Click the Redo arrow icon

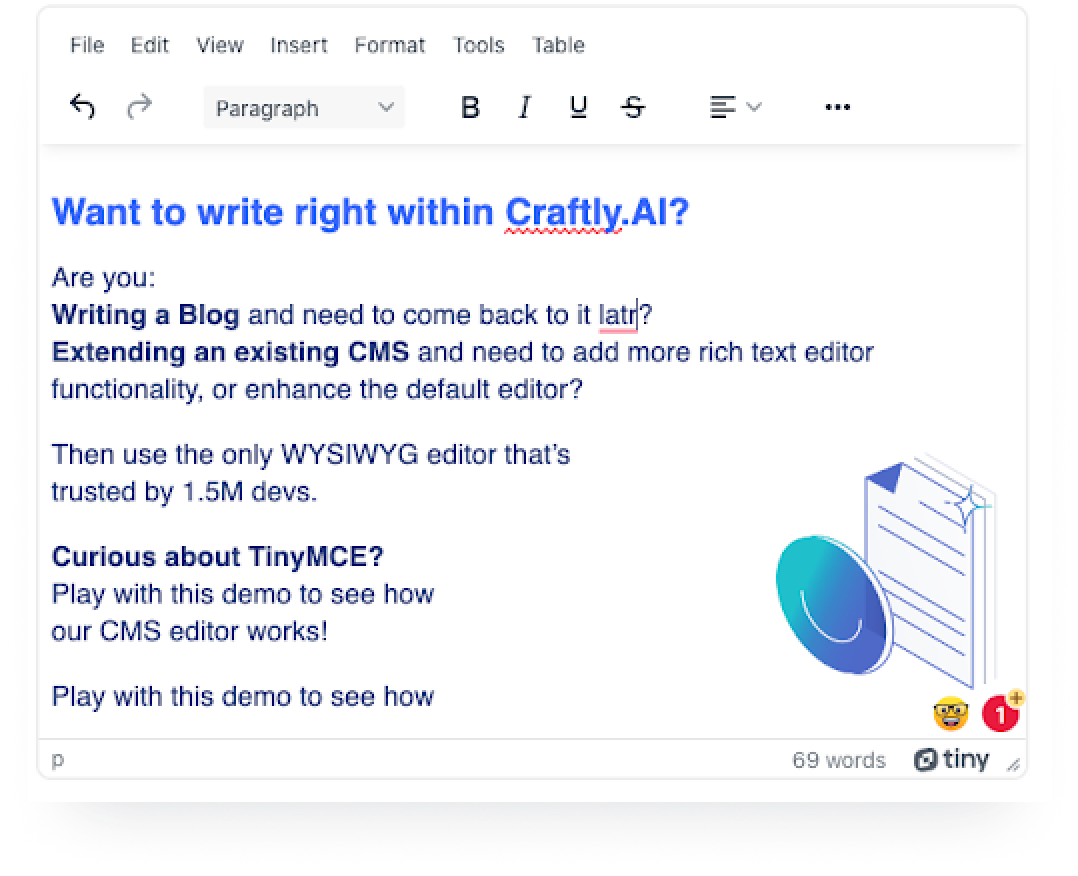tap(140, 107)
